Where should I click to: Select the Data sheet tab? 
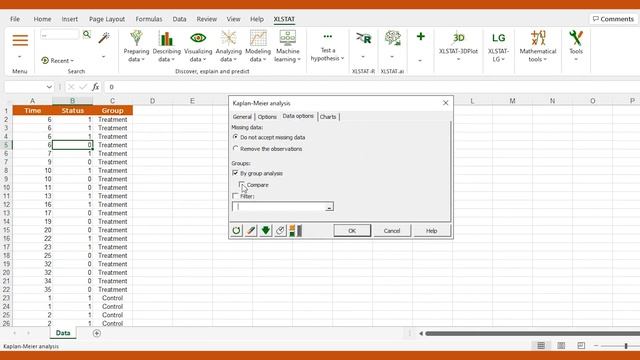click(x=63, y=333)
